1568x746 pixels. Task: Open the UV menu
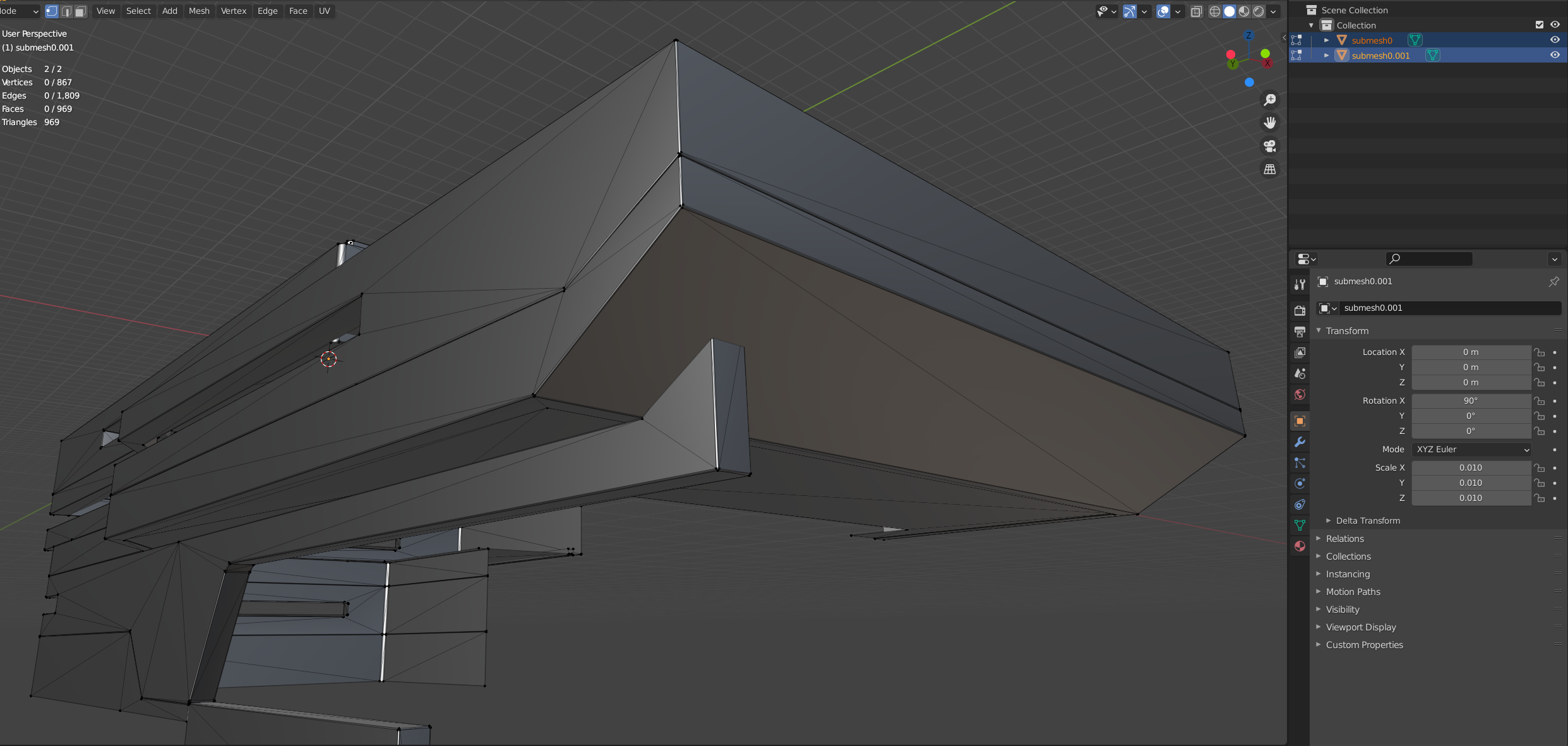pos(325,11)
